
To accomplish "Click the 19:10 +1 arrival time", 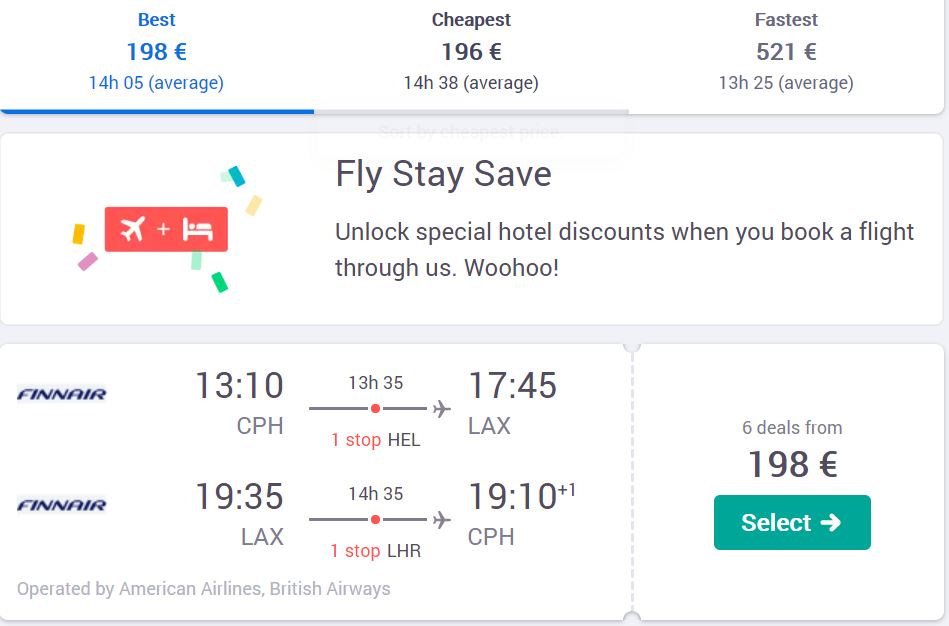I will tap(522, 496).
